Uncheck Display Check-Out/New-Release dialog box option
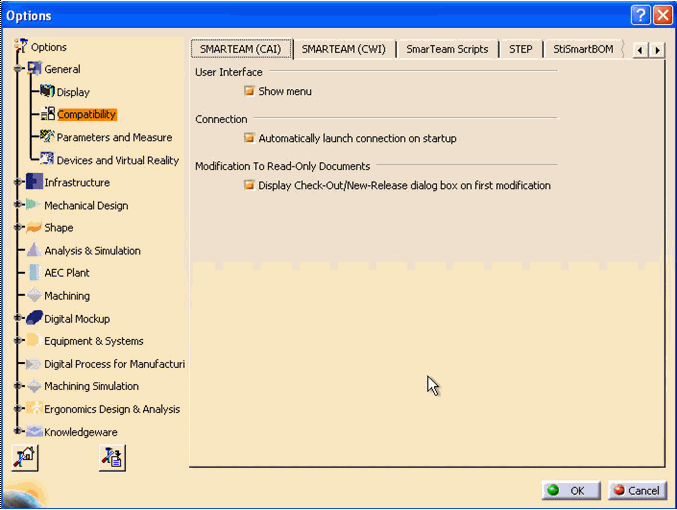Image resolution: width=677 pixels, height=510 pixels. [x=250, y=185]
